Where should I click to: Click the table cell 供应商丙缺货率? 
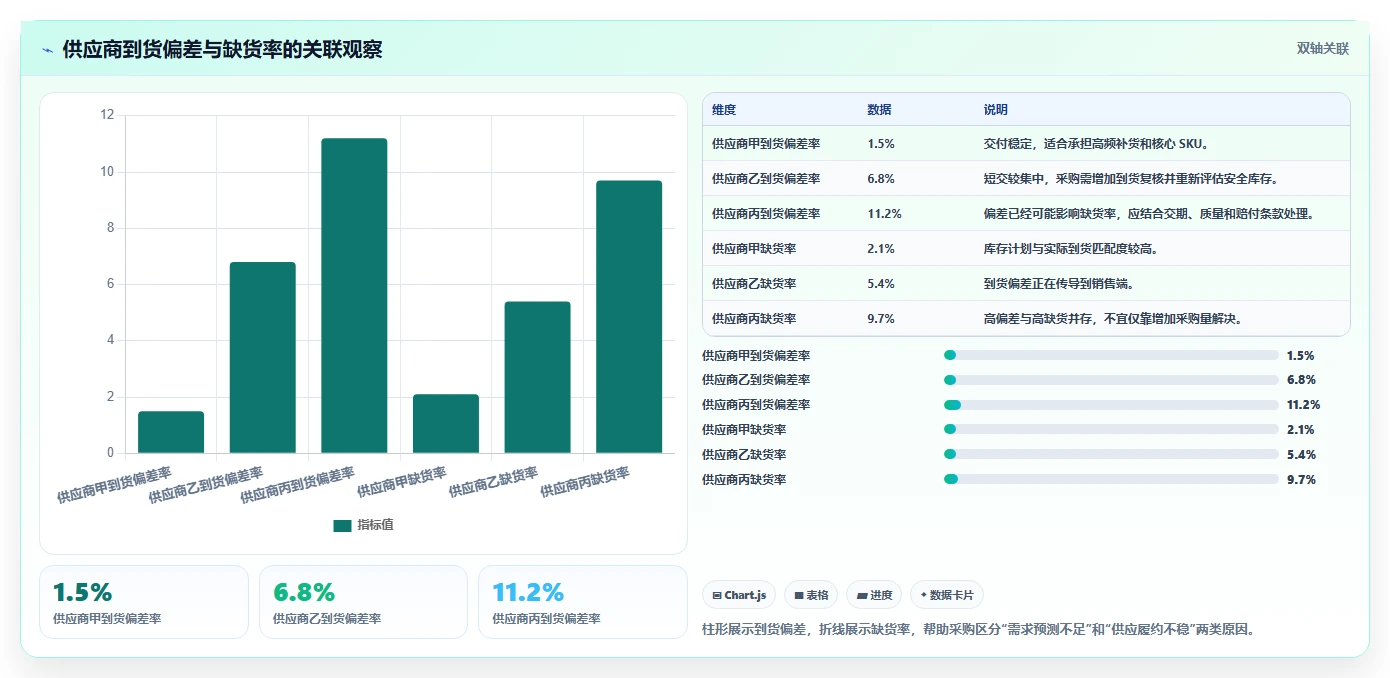754,319
